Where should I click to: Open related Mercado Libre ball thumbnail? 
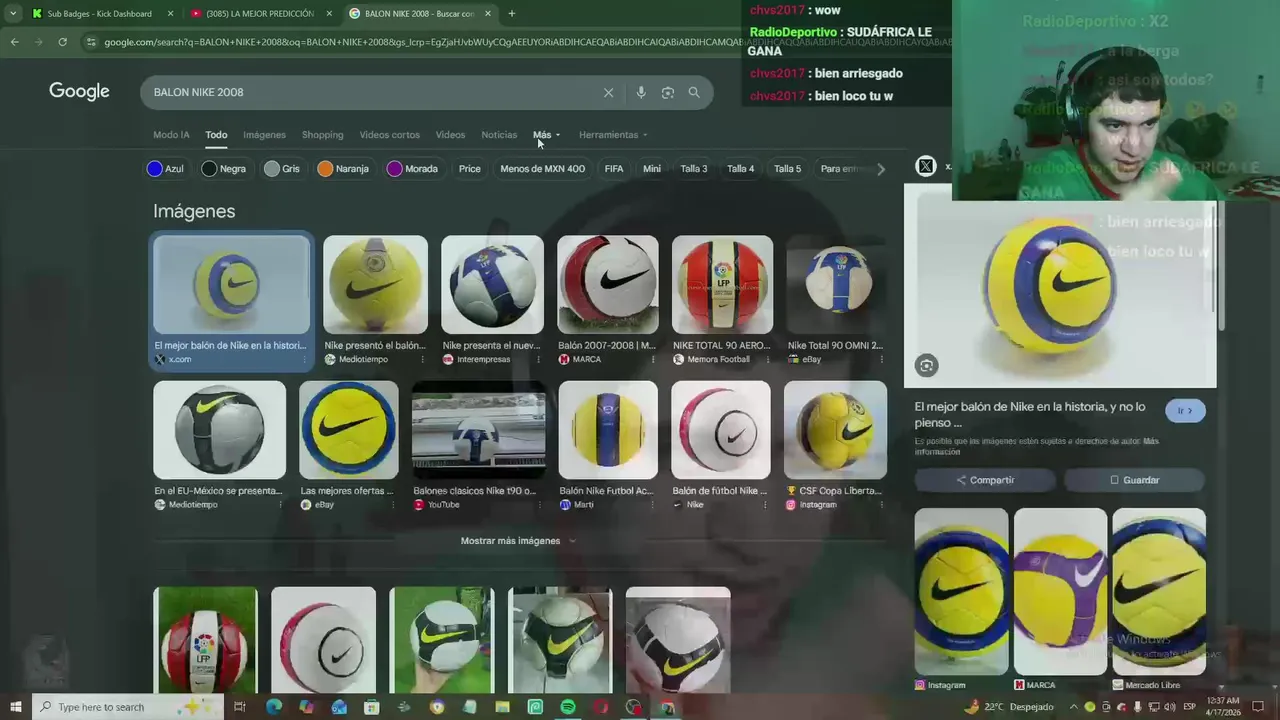click(1159, 591)
